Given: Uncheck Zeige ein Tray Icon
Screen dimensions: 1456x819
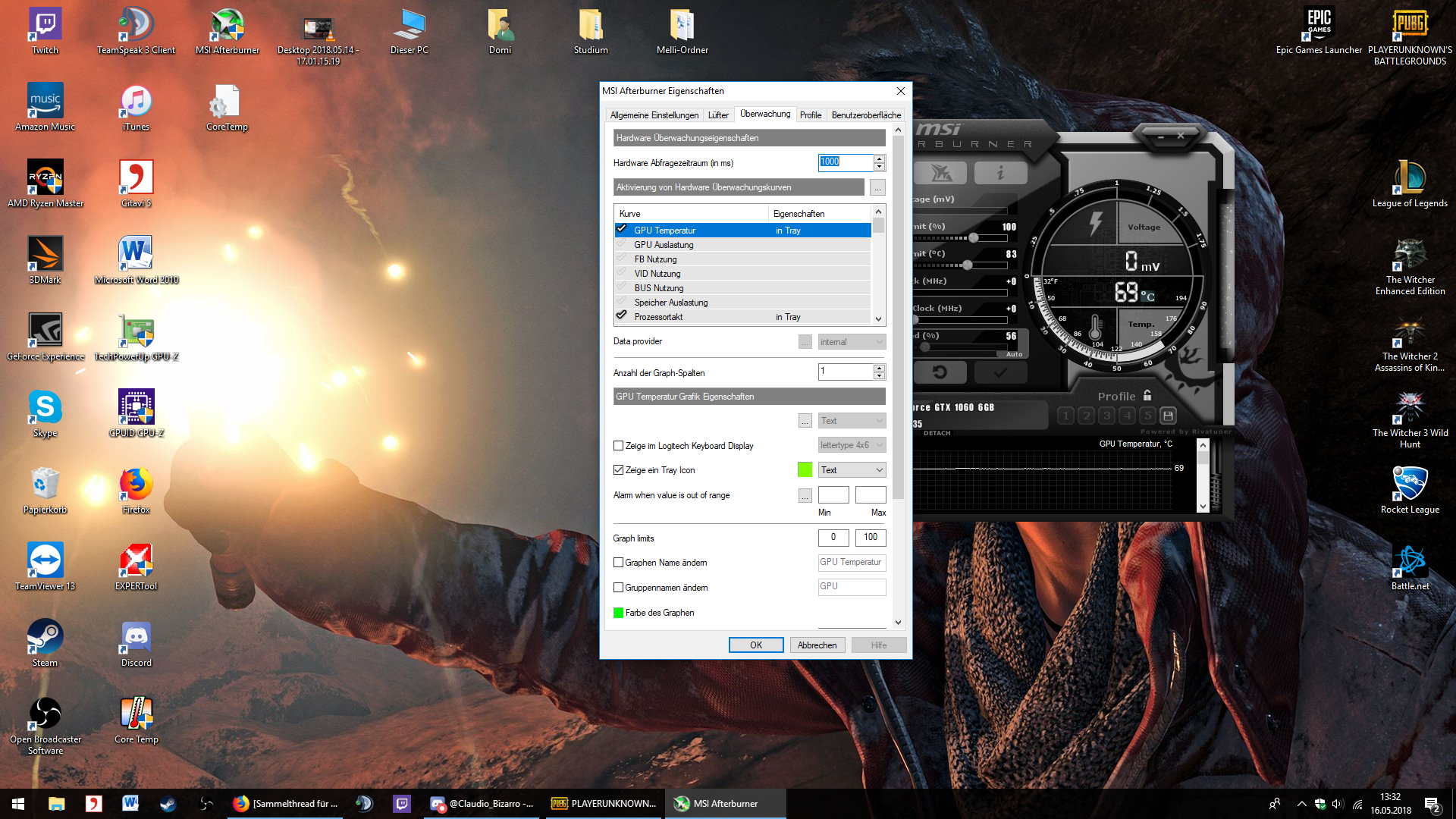Looking at the screenshot, I should 619,470.
